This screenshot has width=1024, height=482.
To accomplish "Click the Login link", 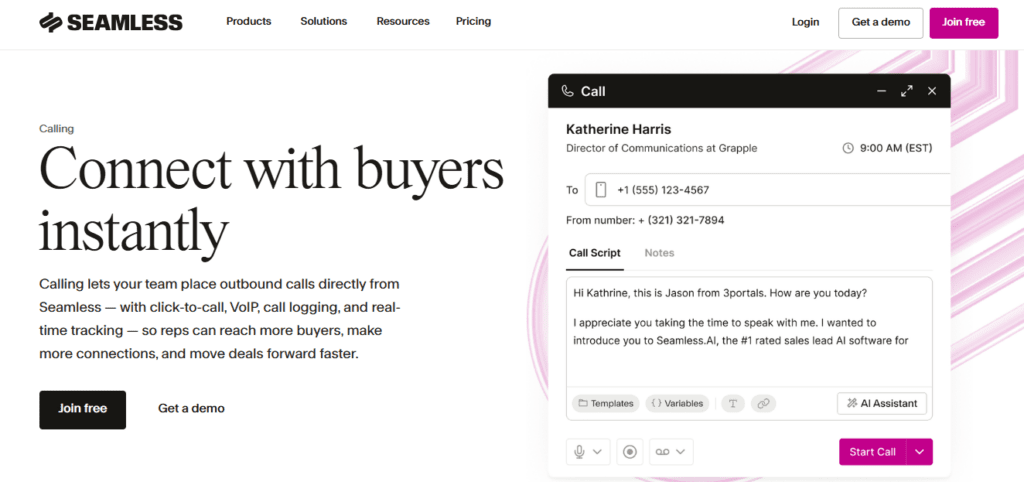I will click(805, 22).
